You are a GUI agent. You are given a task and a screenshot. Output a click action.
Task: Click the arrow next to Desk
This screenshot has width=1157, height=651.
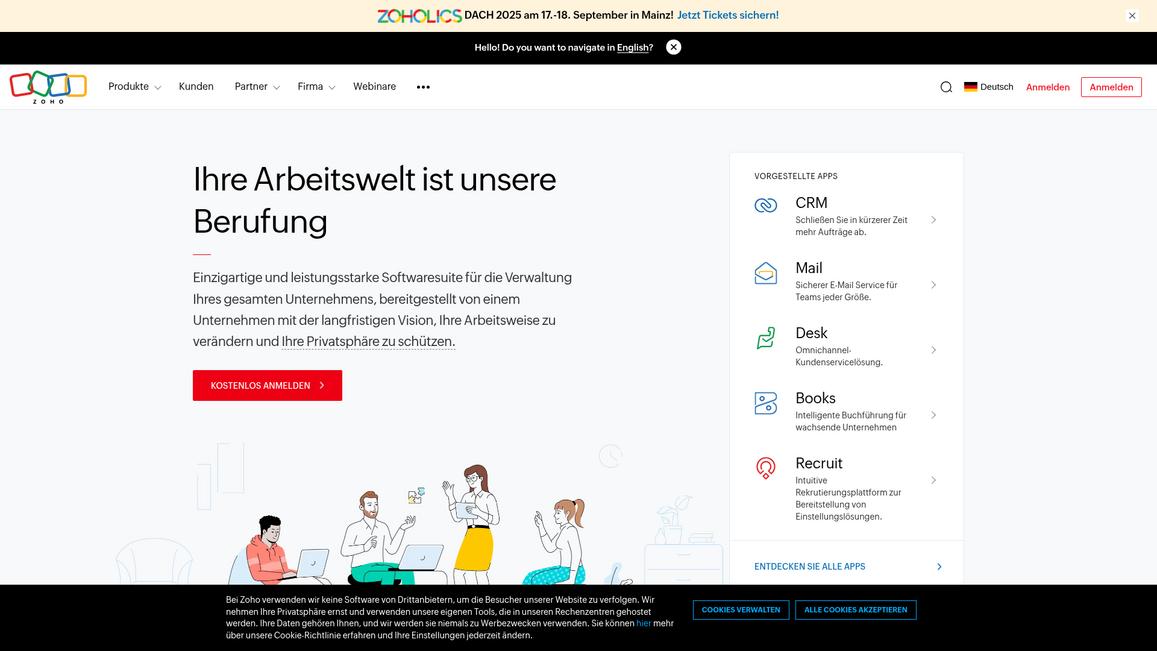coord(933,350)
